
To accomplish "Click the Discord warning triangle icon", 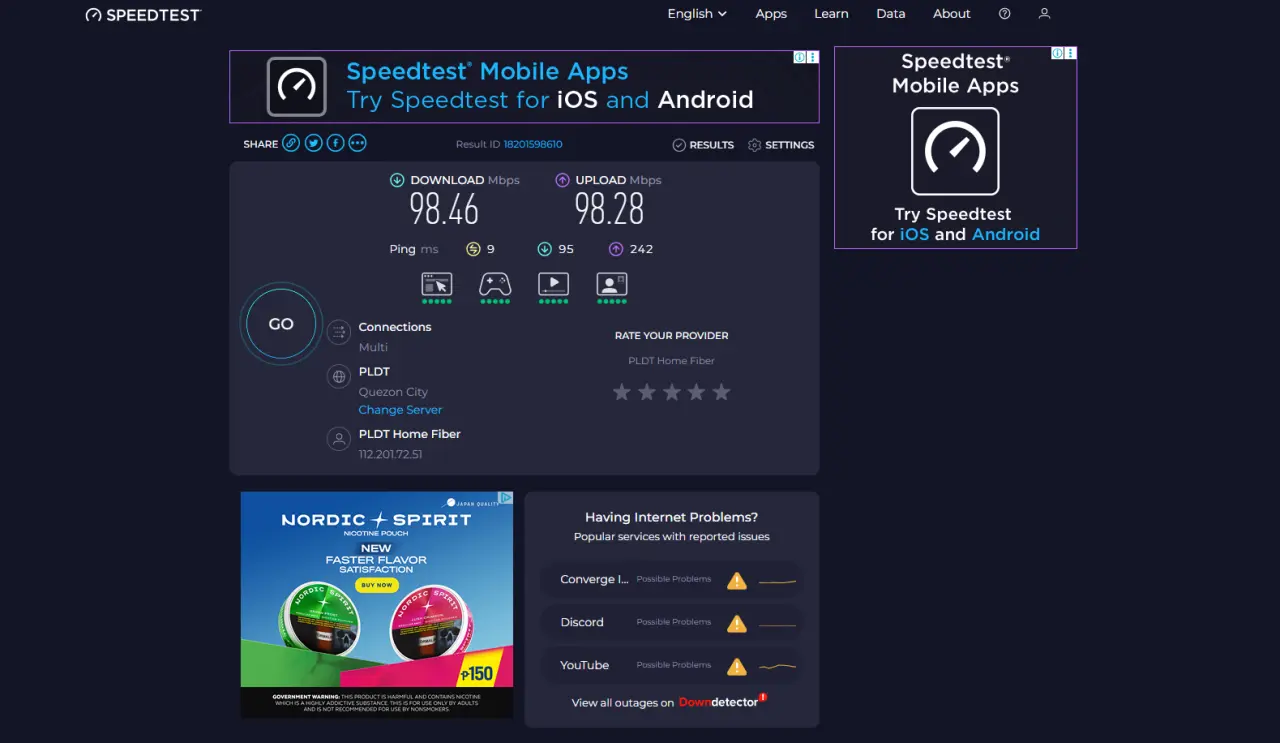I will 737,623.
